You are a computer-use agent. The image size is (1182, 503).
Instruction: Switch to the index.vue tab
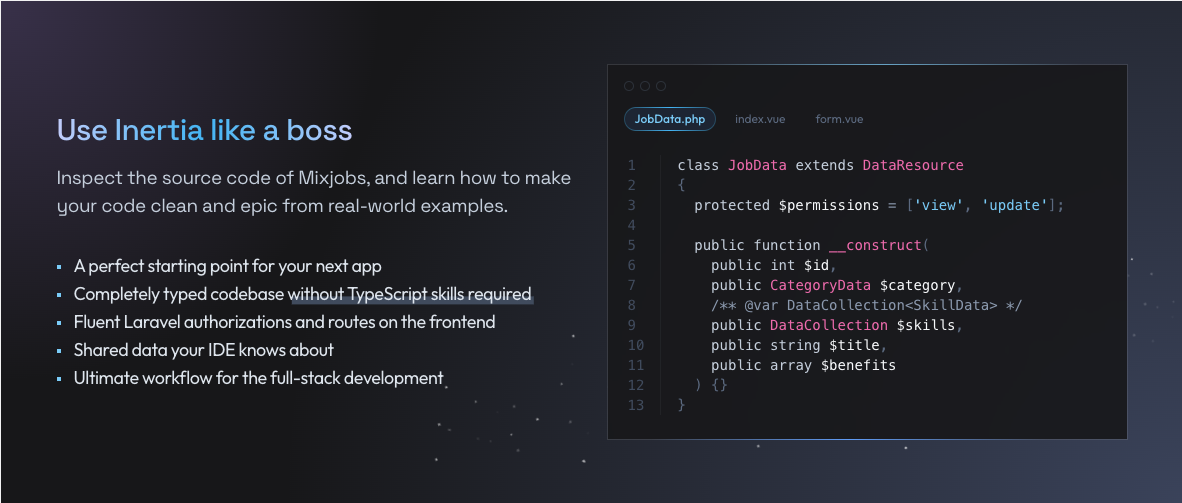pyautogui.click(x=760, y=119)
